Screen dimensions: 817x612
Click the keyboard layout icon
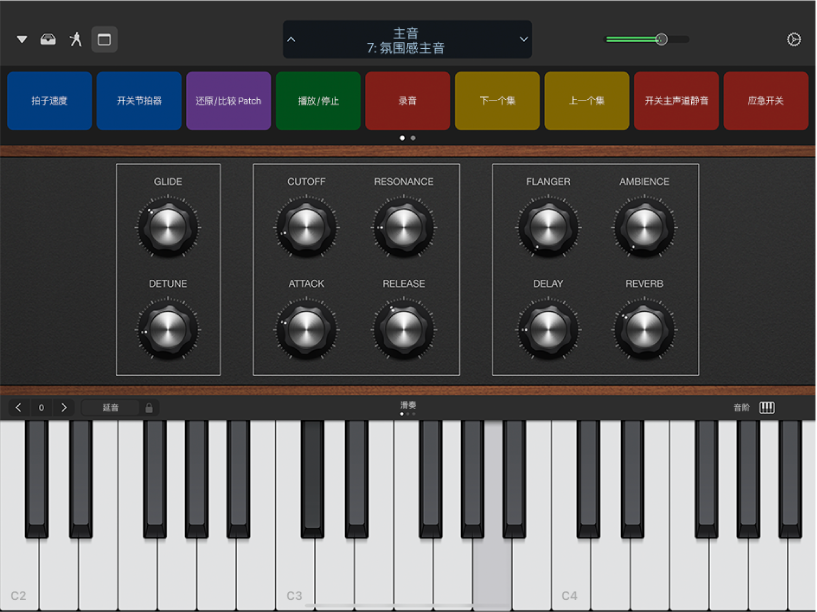point(767,408)
